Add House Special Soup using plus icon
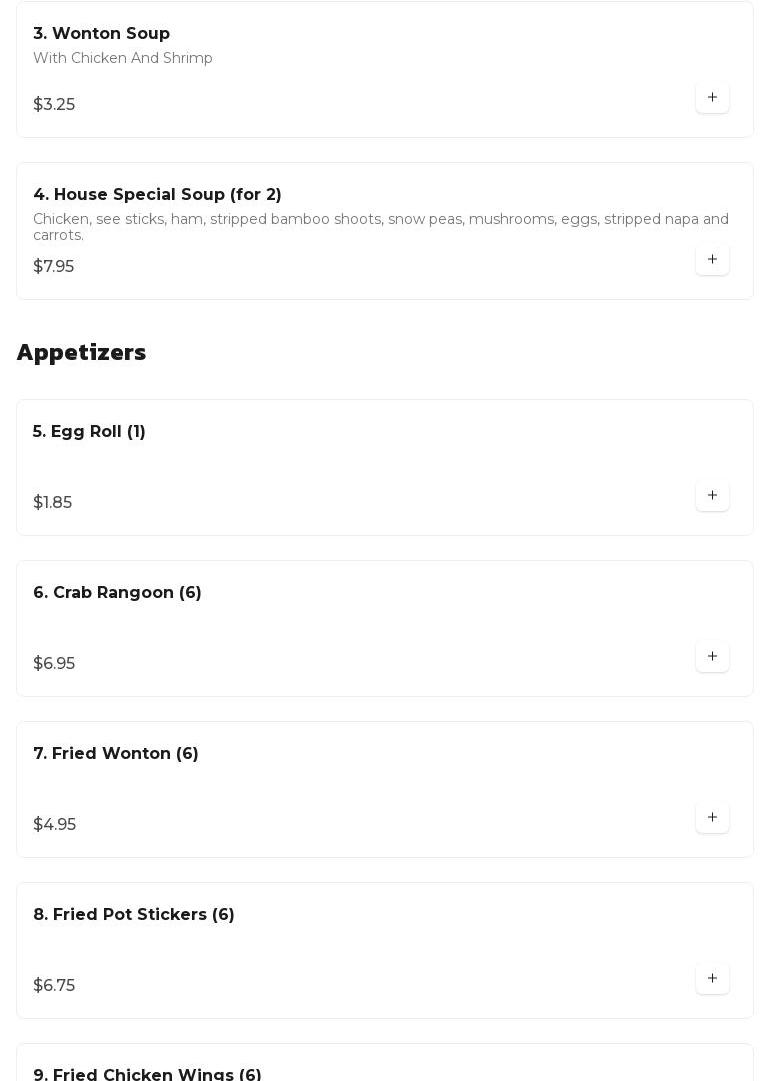The image size is (770, 1081). coord(712,260)
